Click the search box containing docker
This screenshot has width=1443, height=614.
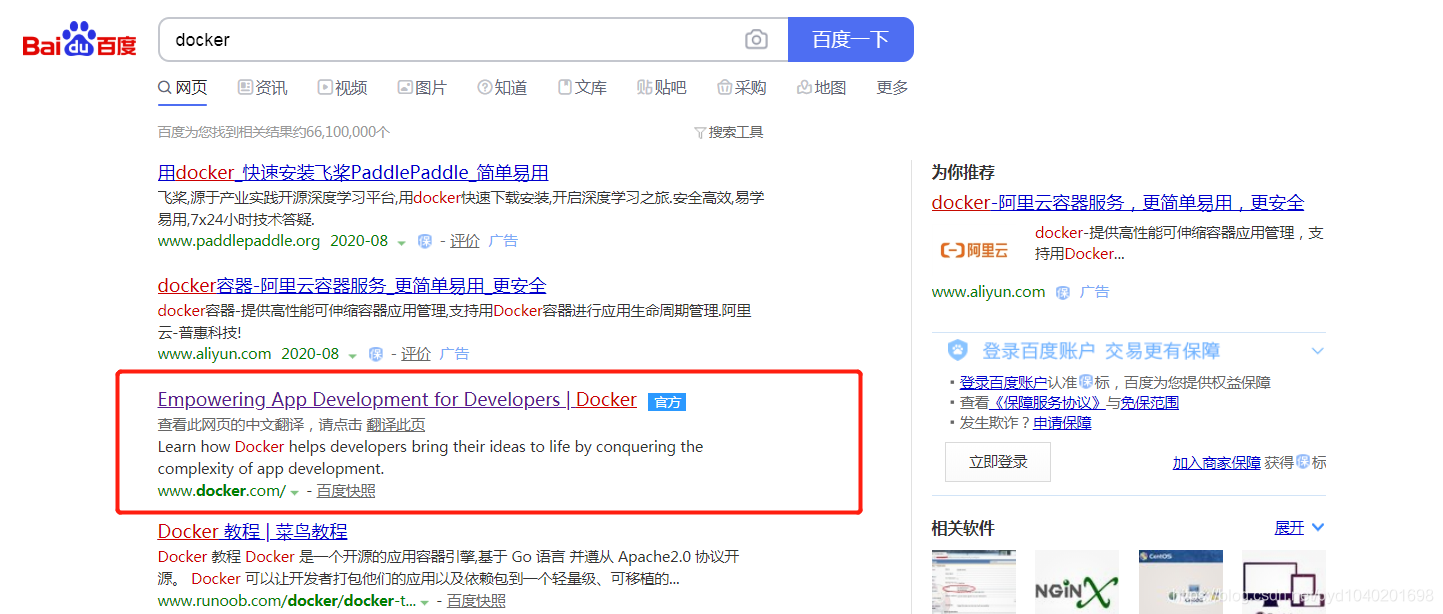point(473,40)
